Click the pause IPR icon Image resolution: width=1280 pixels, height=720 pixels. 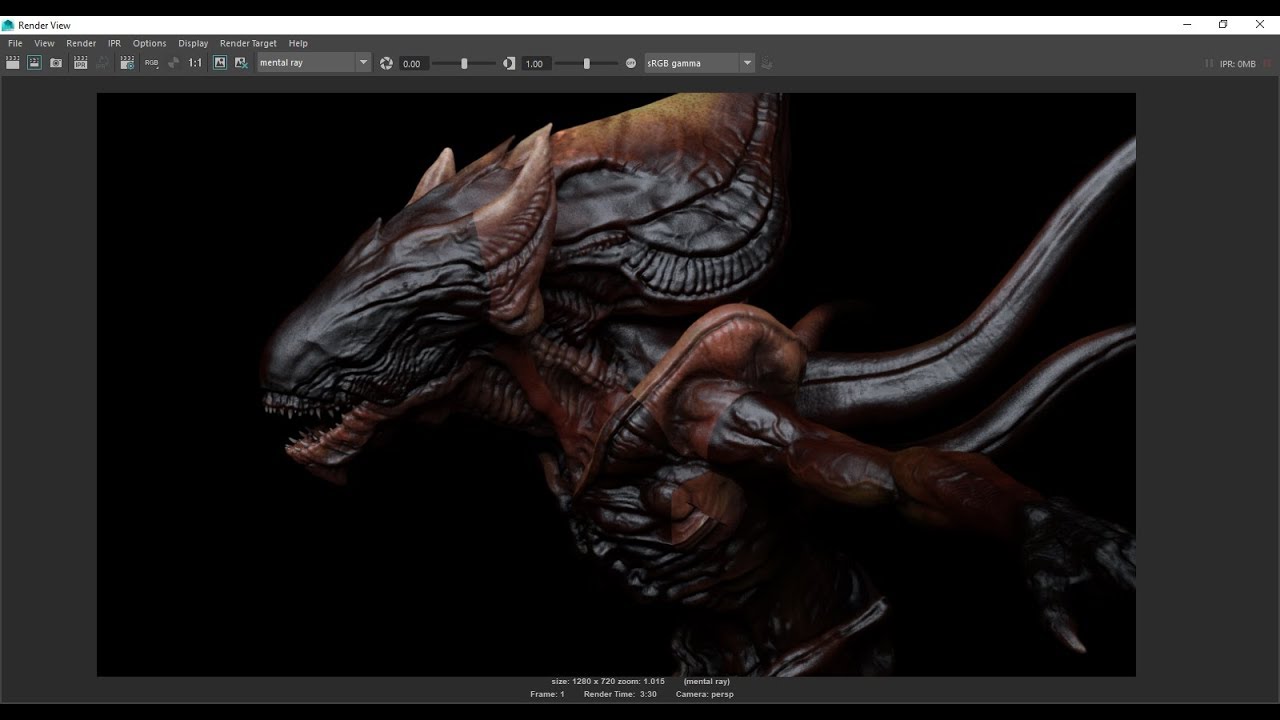(1209, 64)
